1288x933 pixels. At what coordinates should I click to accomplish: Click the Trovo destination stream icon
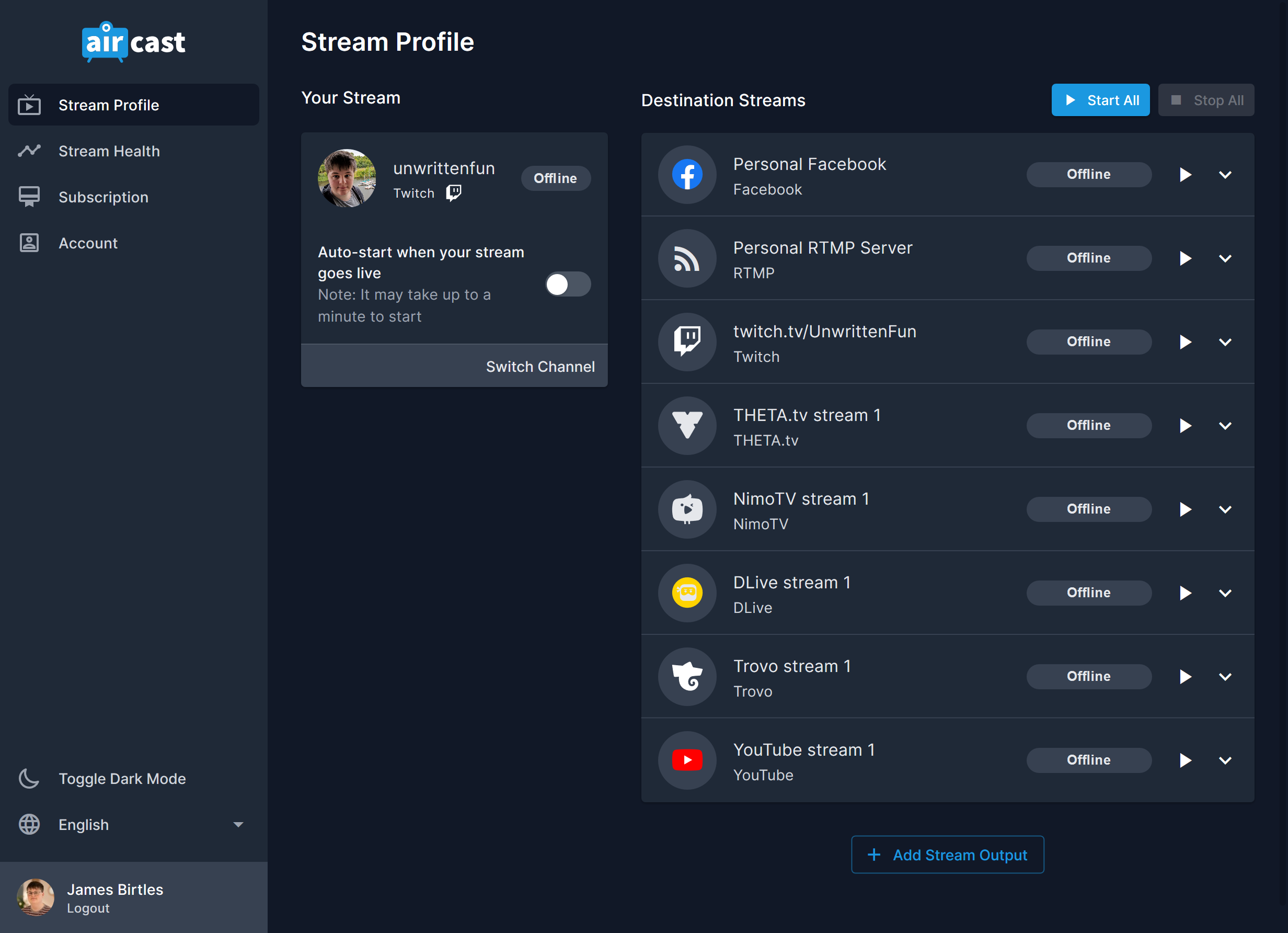(x=688, y=676)
